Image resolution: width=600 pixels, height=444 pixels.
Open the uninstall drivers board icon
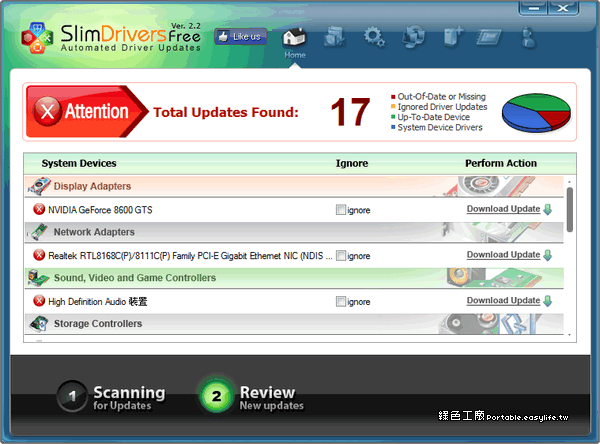(489, 37)
